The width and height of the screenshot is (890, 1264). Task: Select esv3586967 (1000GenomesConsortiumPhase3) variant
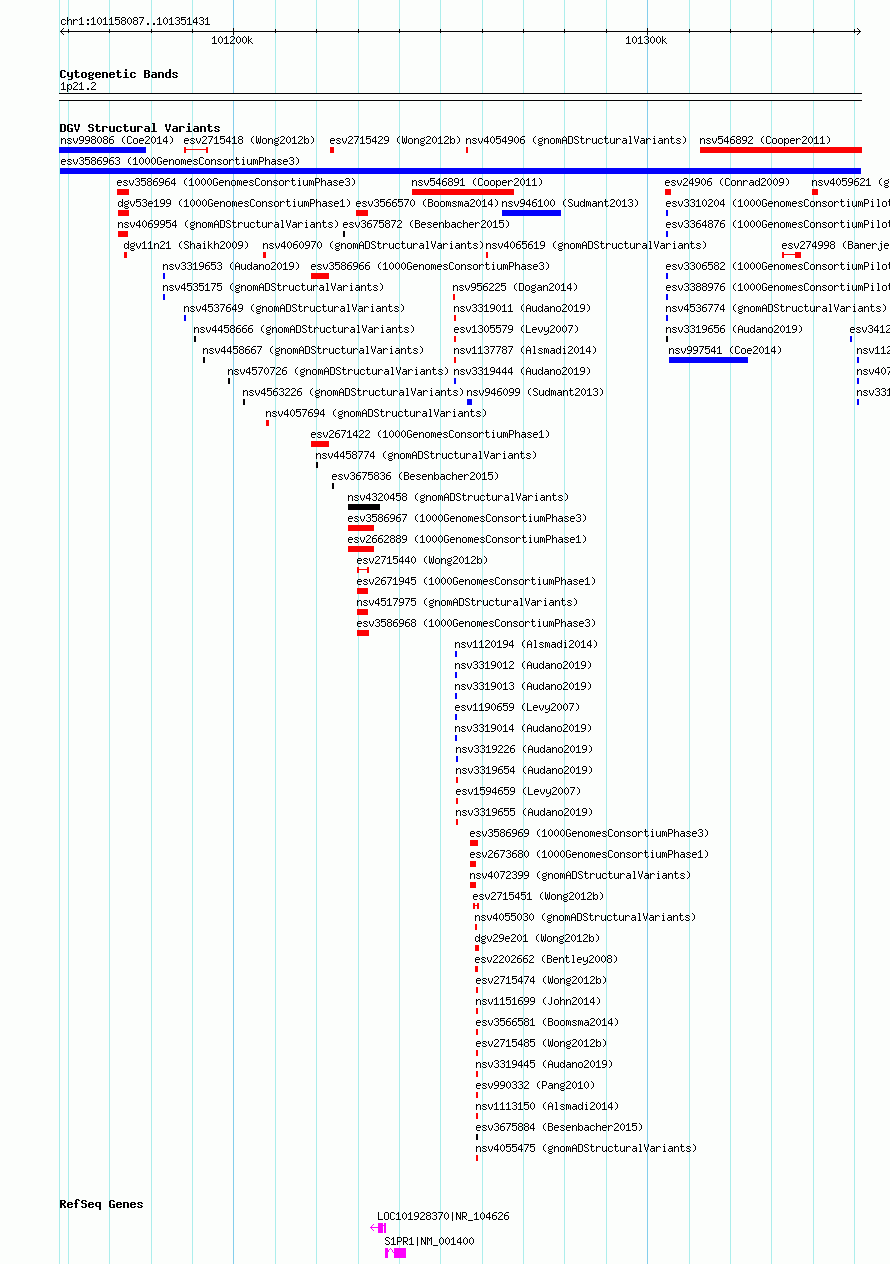point(467,519)
